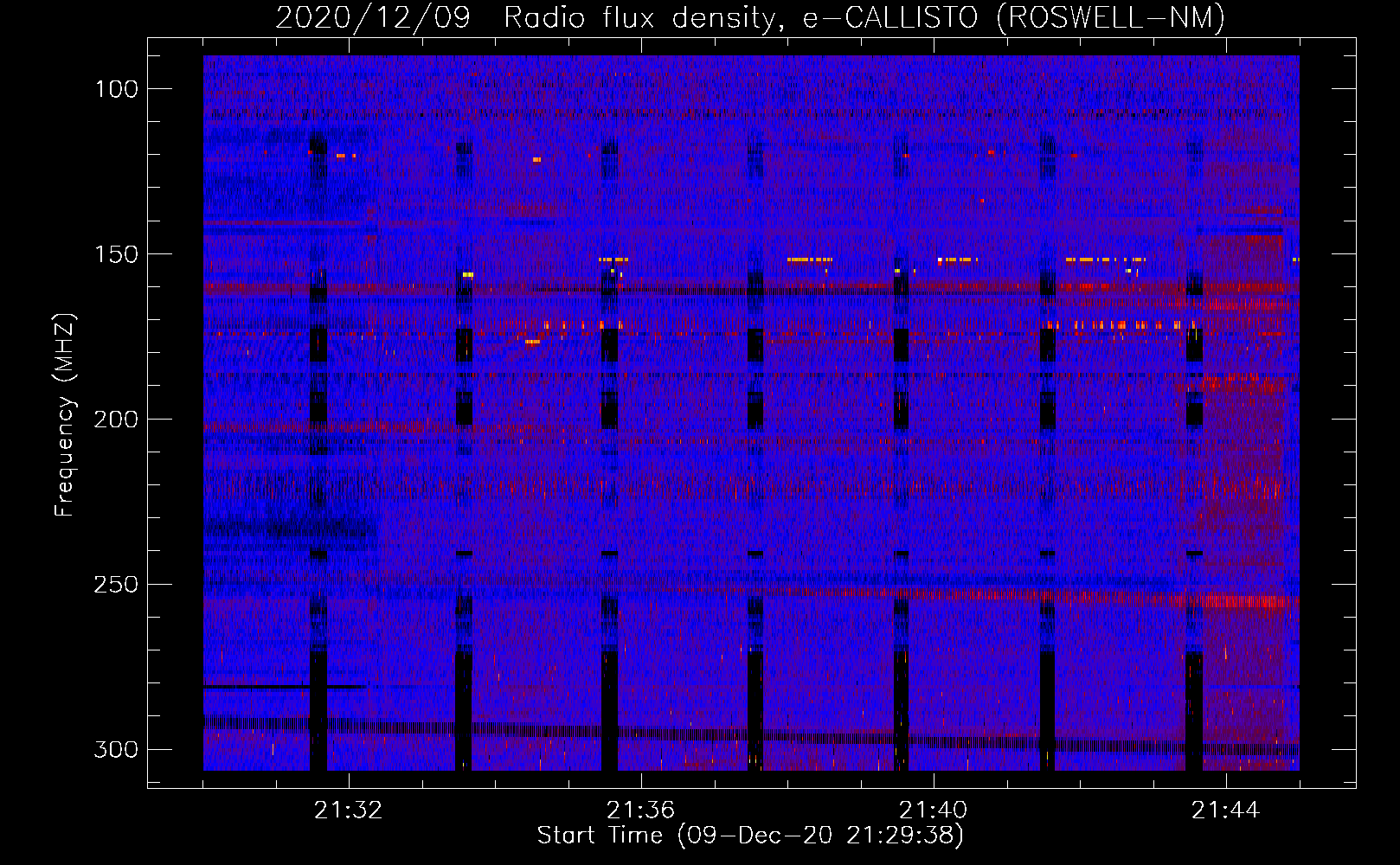Viewport: 1400px width, 865px height.
Task: Click the 21:36 time tick label
Action: click(640, 811)
